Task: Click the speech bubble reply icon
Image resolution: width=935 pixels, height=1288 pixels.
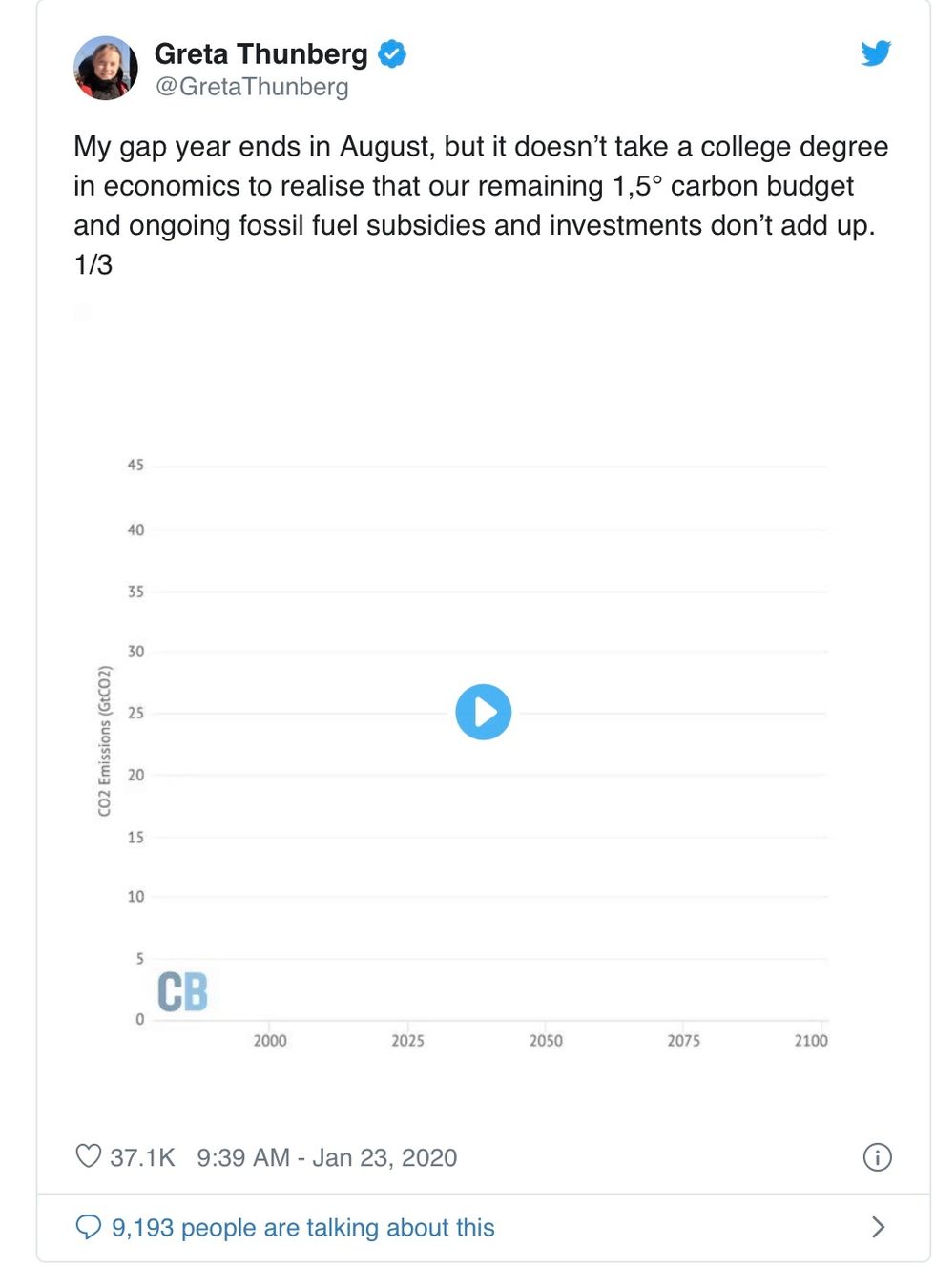Action: coord(88,1227)
